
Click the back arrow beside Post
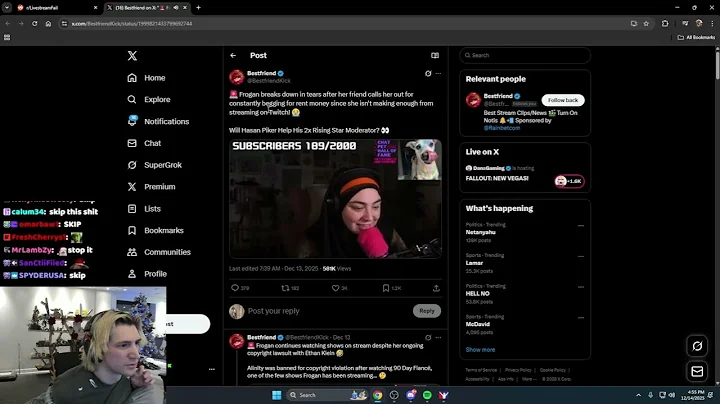point(233,55)
